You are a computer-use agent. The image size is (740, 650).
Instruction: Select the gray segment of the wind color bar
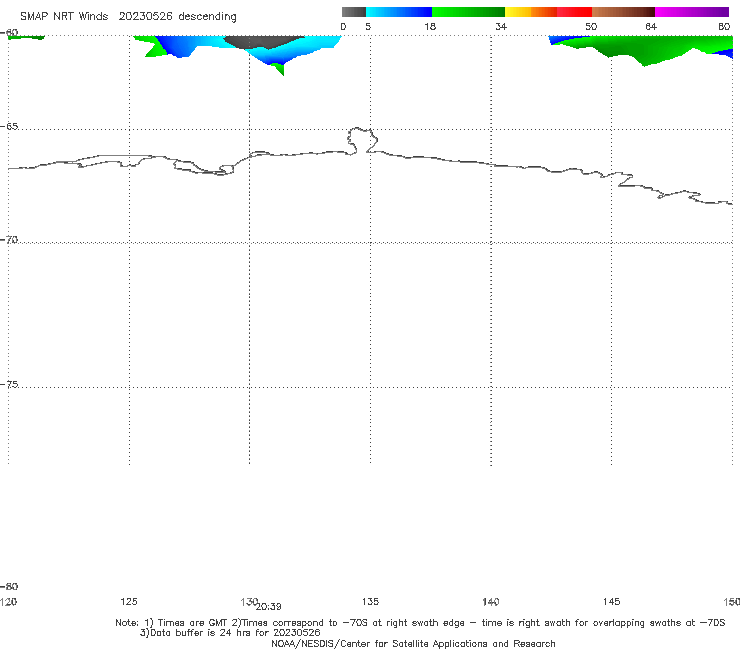(x=353, y=12)
